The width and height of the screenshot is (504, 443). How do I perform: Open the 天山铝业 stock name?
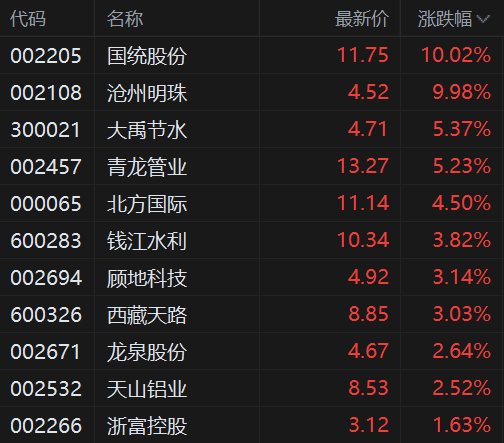147,389
